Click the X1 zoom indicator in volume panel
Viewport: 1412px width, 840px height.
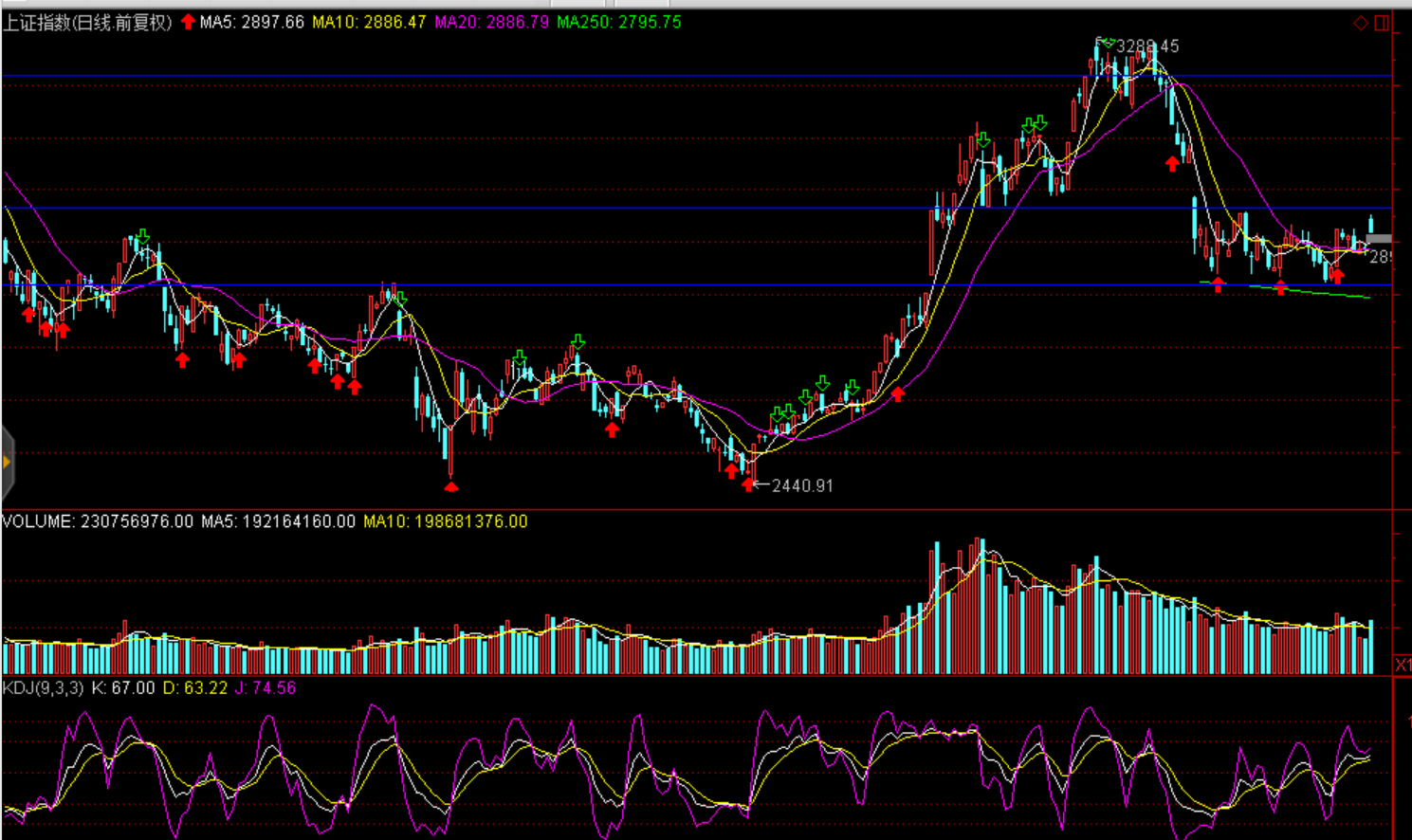[x=1403, y=665]
